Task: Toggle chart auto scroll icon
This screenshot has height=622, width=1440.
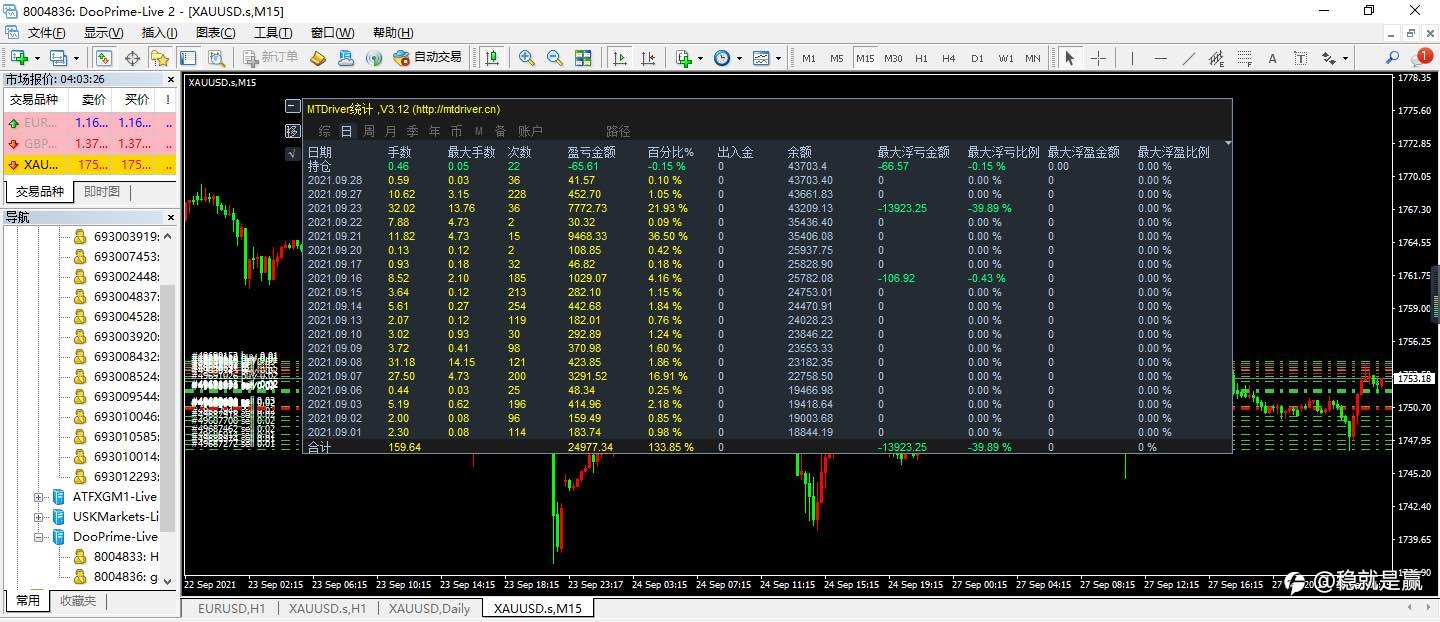Action: pos(619,58)
